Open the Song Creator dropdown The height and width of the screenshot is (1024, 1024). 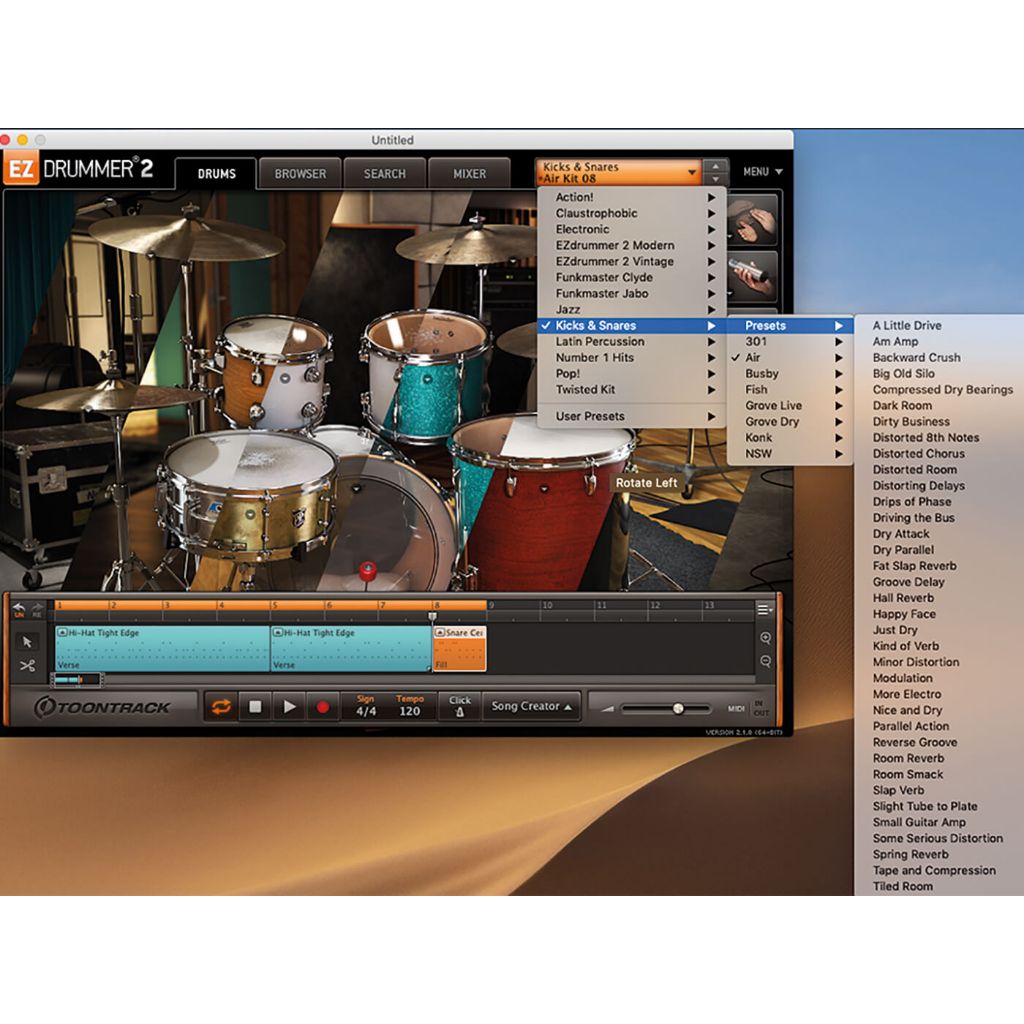click(530, 706)
